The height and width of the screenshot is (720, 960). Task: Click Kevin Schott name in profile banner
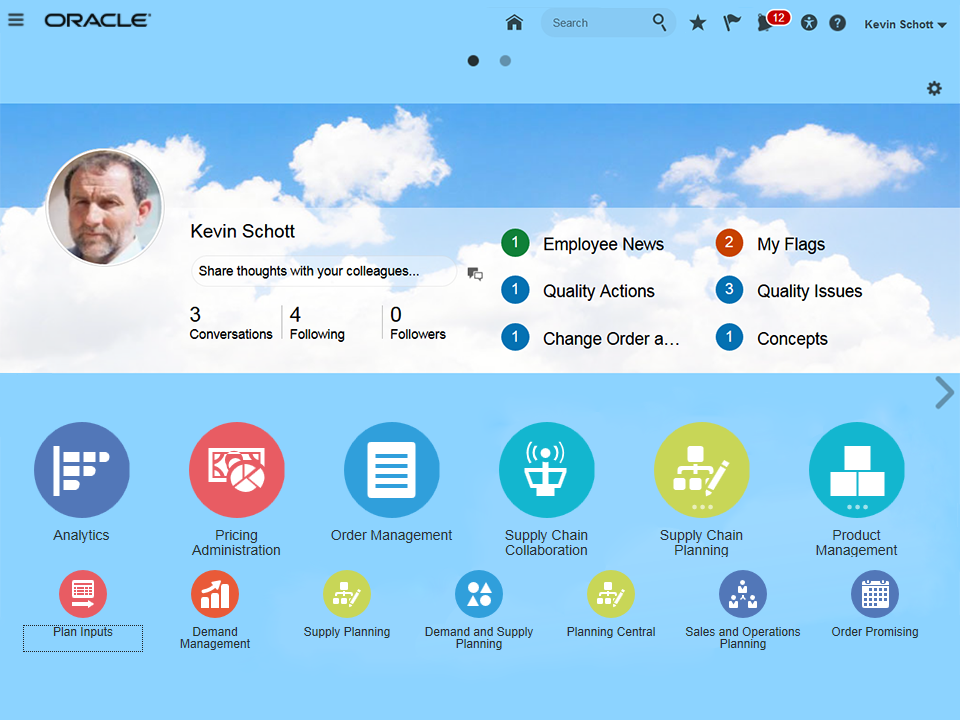242,231
